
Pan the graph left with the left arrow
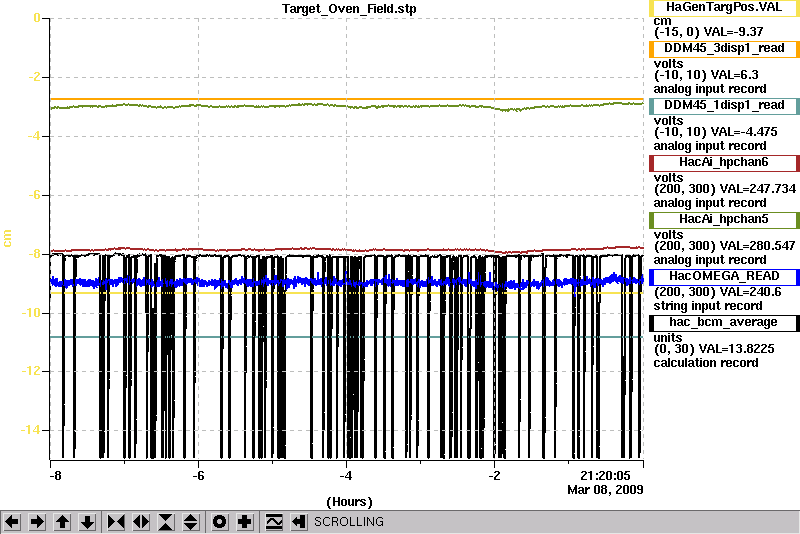[x=12, y=522]
